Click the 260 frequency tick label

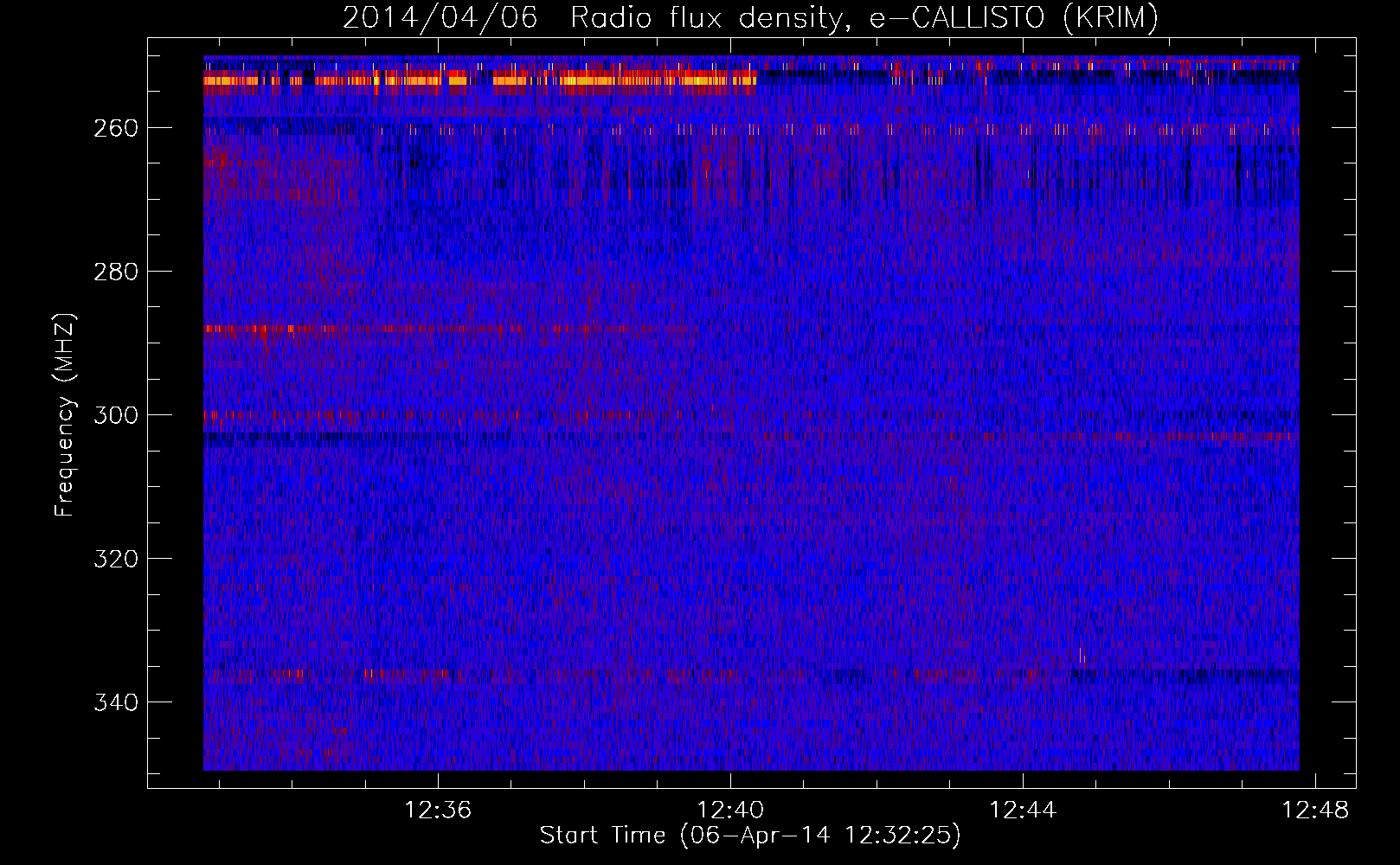[x=115, y=128]
